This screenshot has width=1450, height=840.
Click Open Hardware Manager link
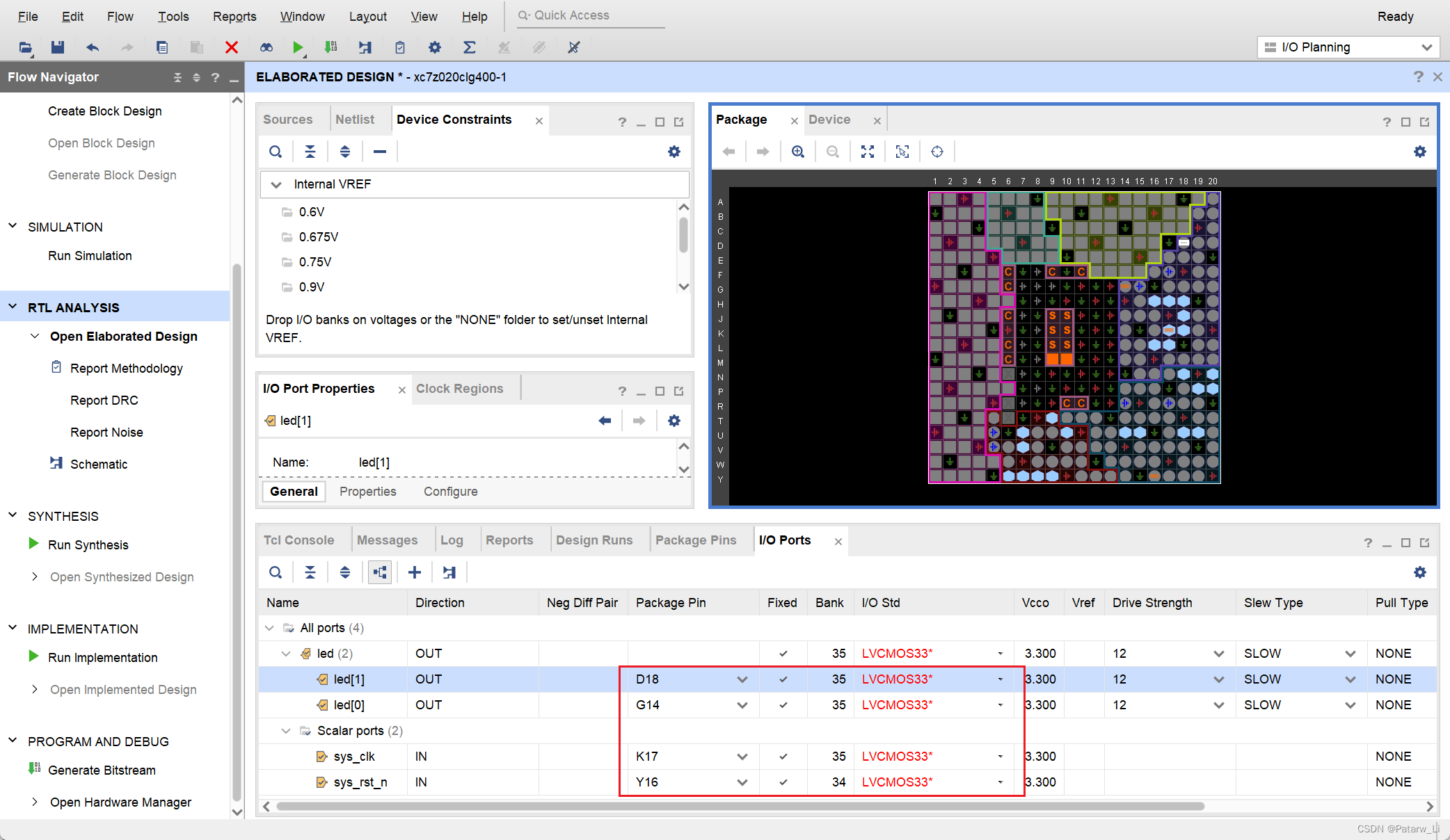click(x=120, y=802)
